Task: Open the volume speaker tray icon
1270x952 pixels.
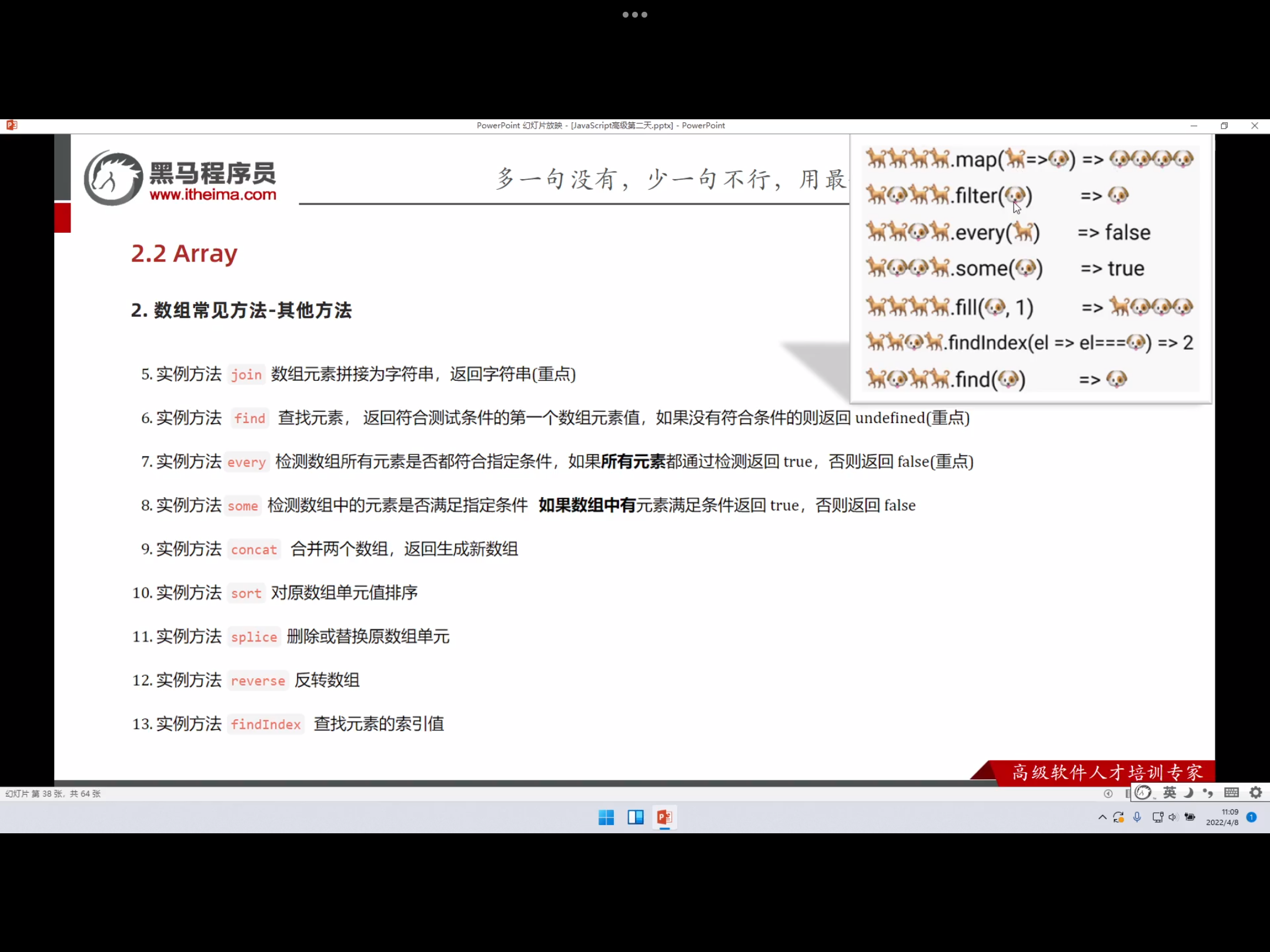Action: 1173,817
